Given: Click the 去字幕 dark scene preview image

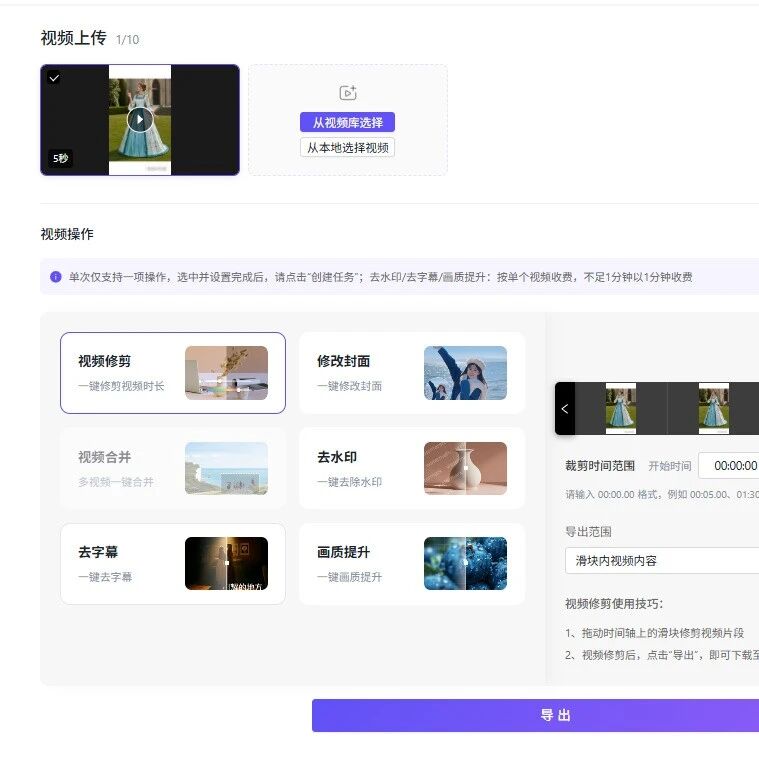Looking at the screenshot, I should [x=227, y=563].
